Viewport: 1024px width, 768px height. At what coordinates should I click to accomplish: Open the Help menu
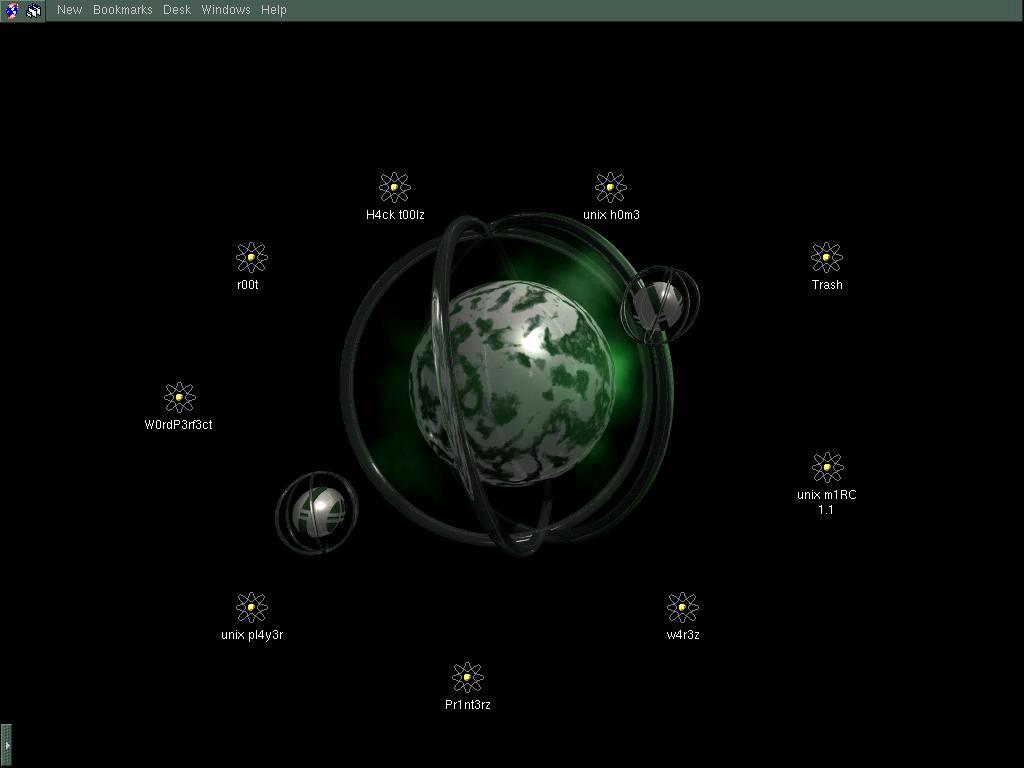274,10
